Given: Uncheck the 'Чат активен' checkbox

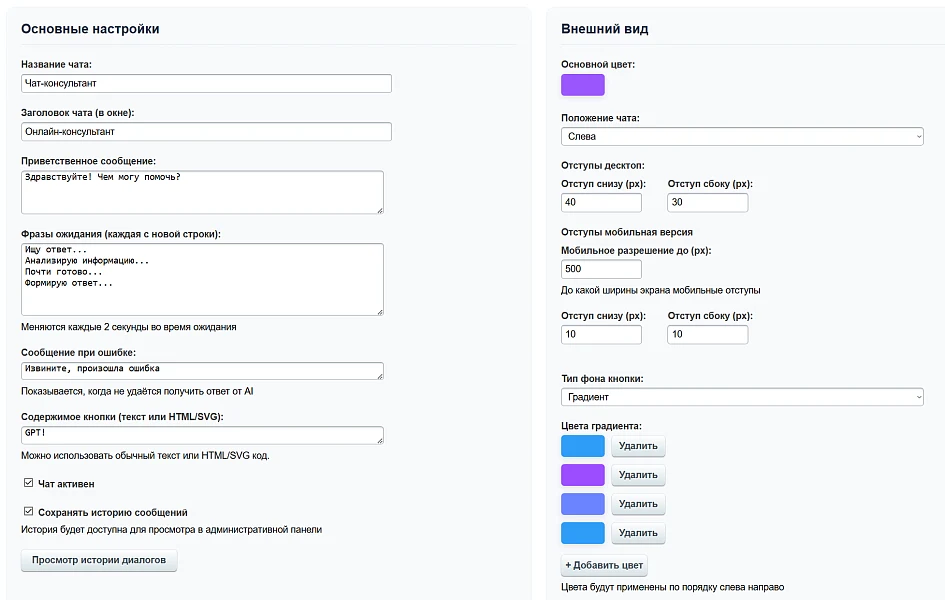Looking at the screenshot, I should [x=28, y=483].
